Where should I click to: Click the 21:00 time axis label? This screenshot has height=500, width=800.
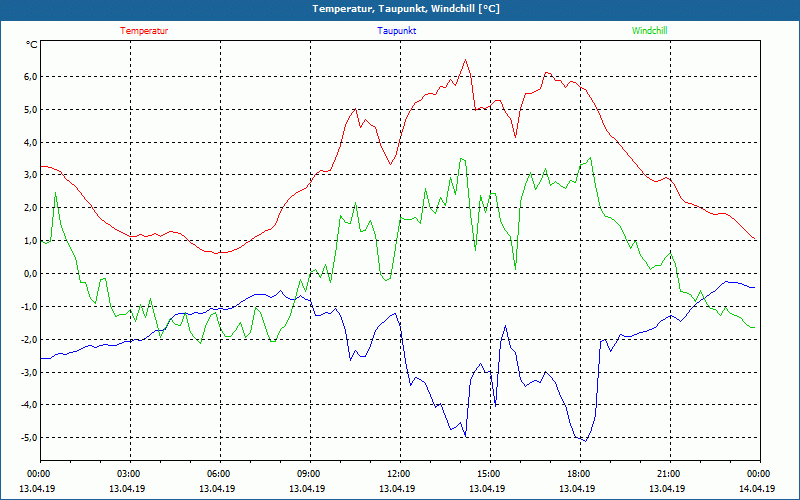click(668, 474)
